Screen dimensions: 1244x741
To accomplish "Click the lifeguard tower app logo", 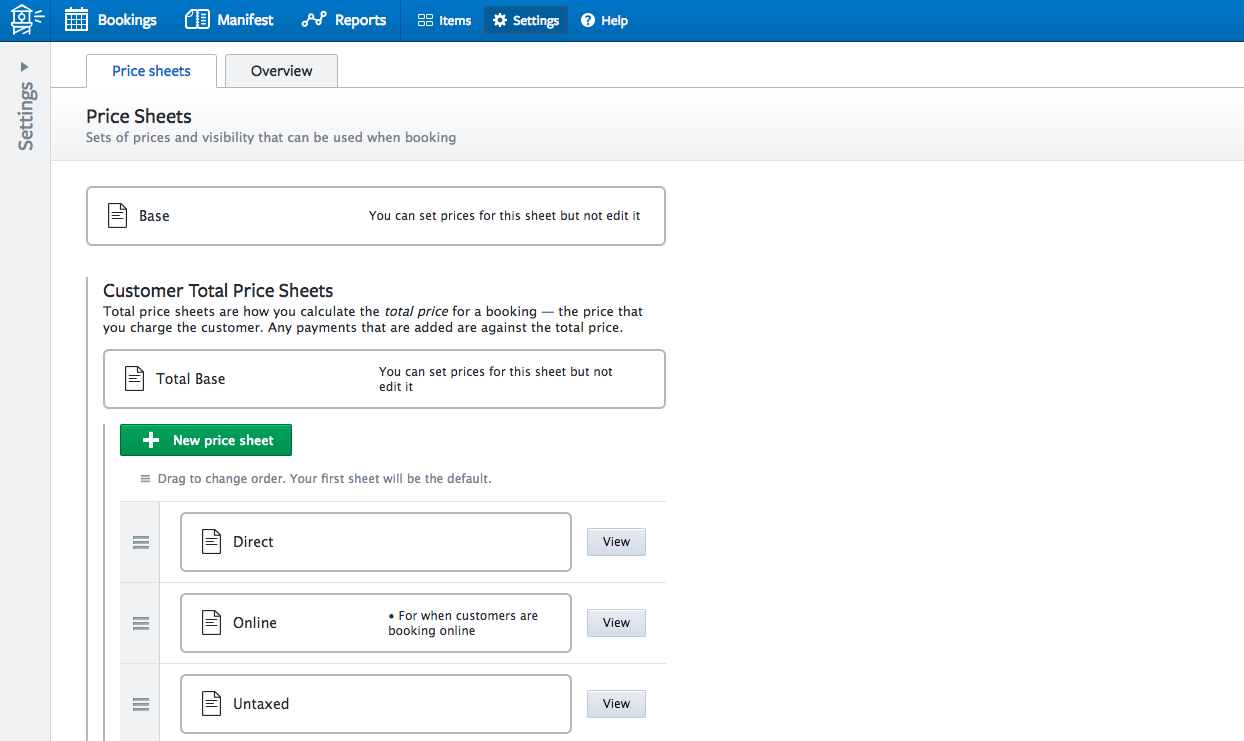I will point(26,20).
